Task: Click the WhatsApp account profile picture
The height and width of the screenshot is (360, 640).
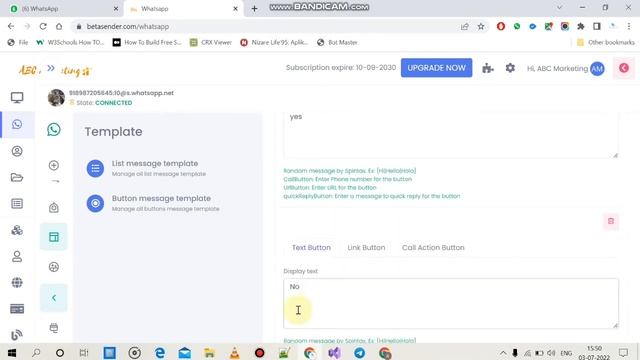Action: click(56, 98)
